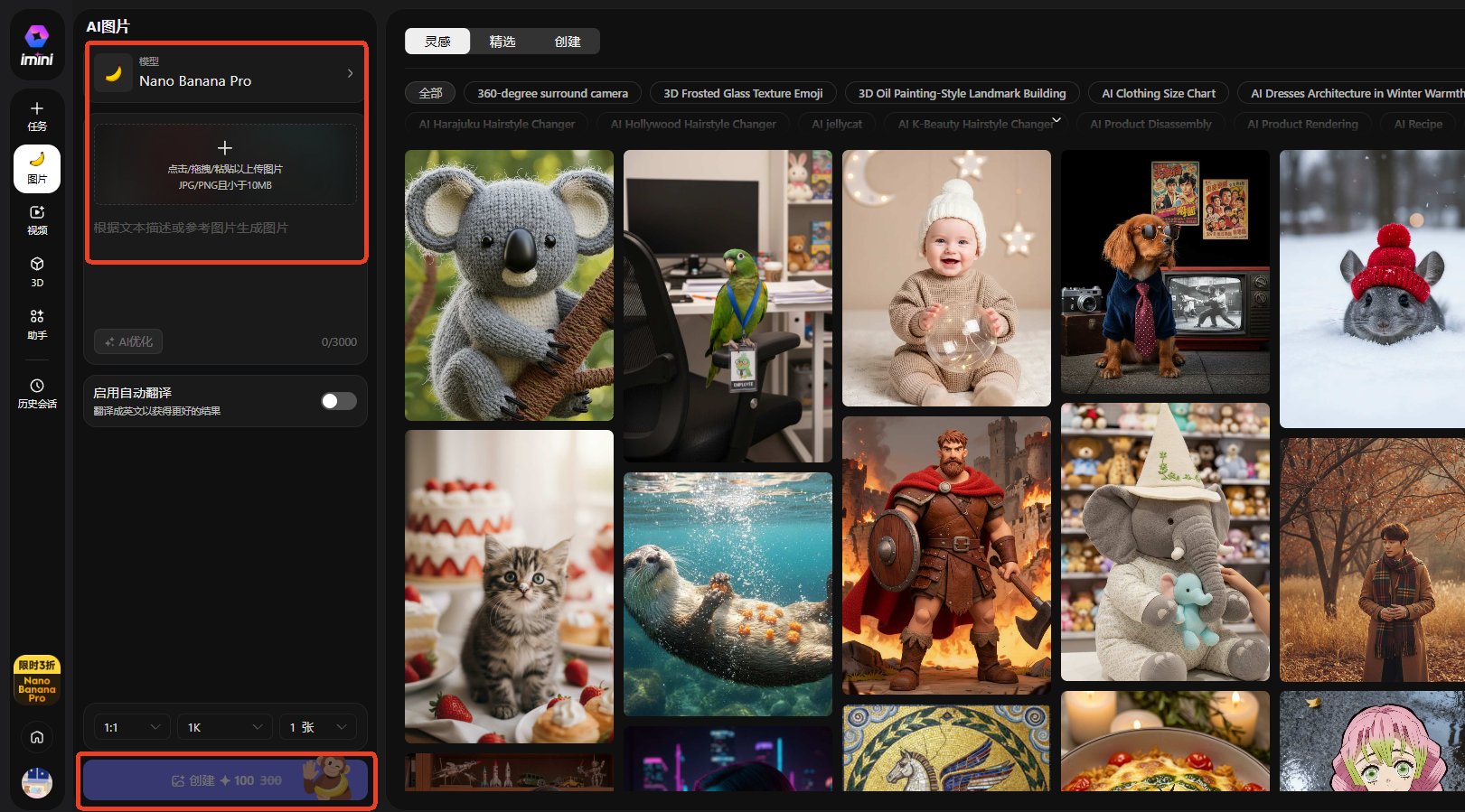1465x812 pixels.
Task: Expand the Nano Banana Pro model selector
Action: [226, 73]
